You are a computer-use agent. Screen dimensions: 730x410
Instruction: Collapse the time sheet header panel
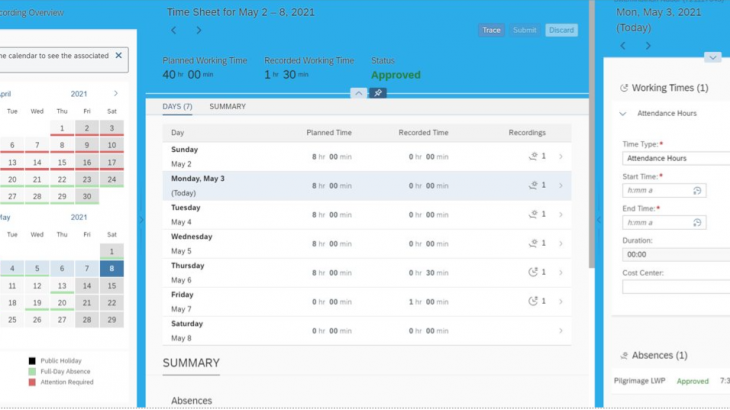click(358, 93)
